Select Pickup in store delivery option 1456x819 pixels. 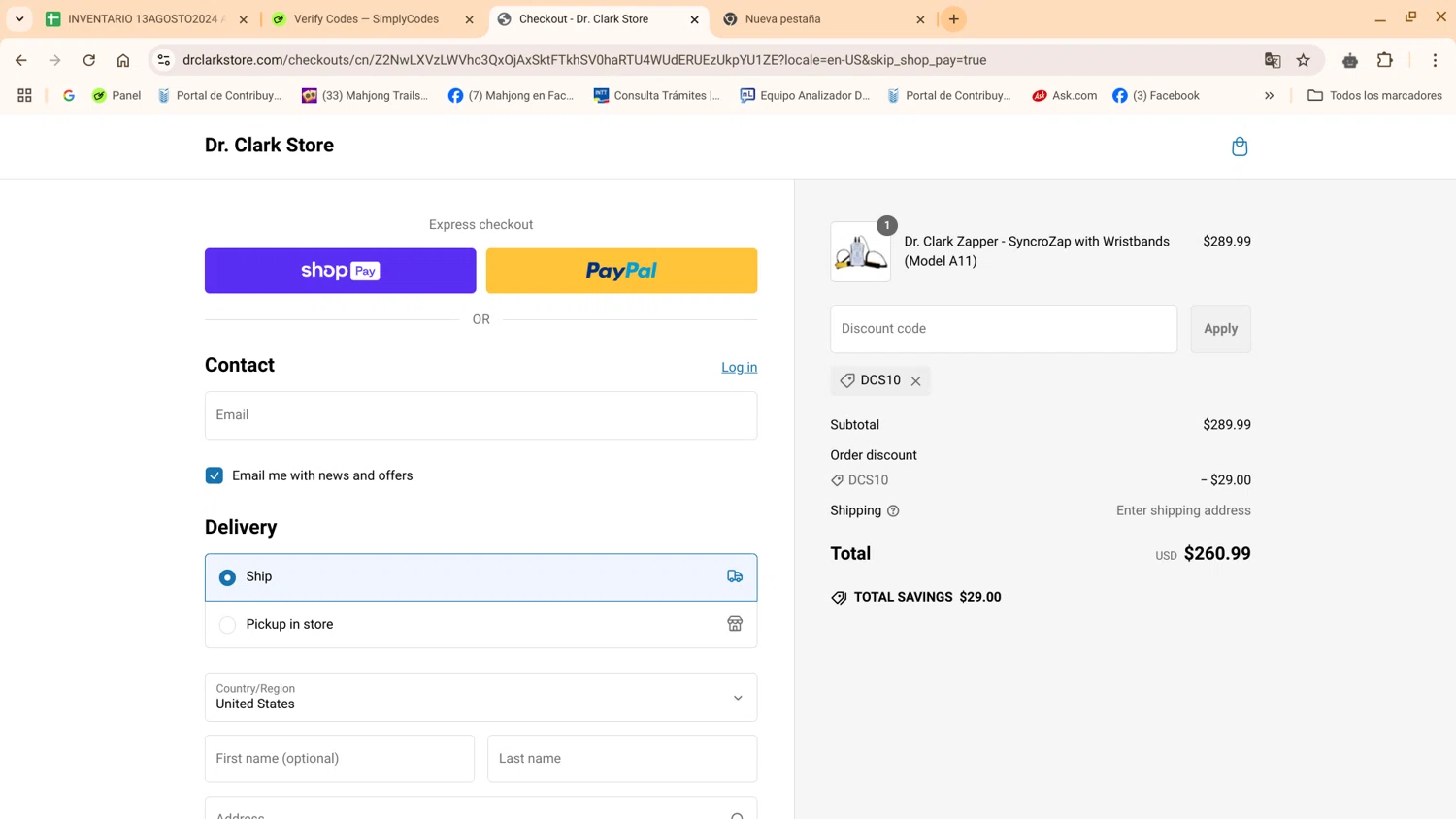(x=480, y=624)
